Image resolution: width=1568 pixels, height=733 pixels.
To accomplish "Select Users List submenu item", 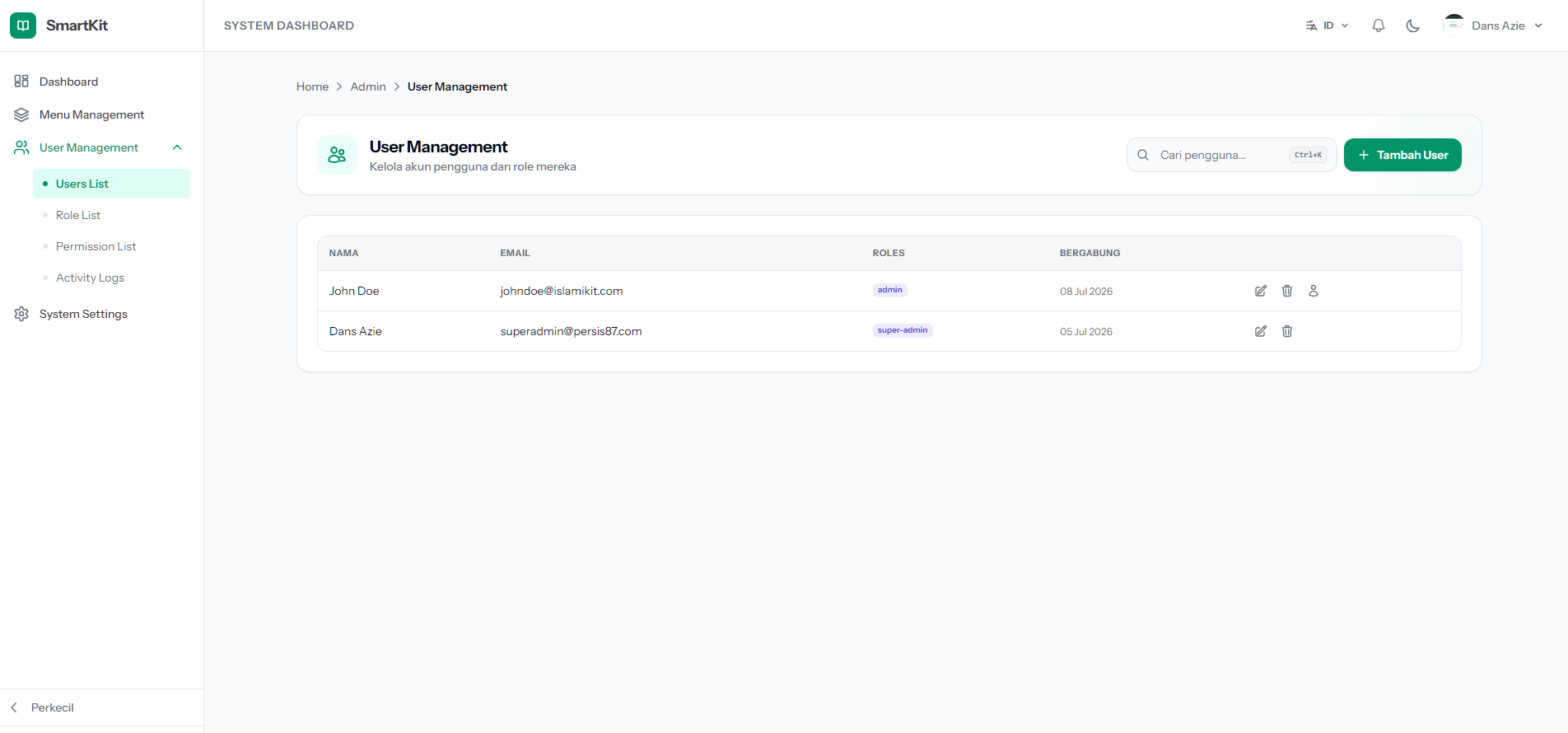I will [x=111, y=184].
